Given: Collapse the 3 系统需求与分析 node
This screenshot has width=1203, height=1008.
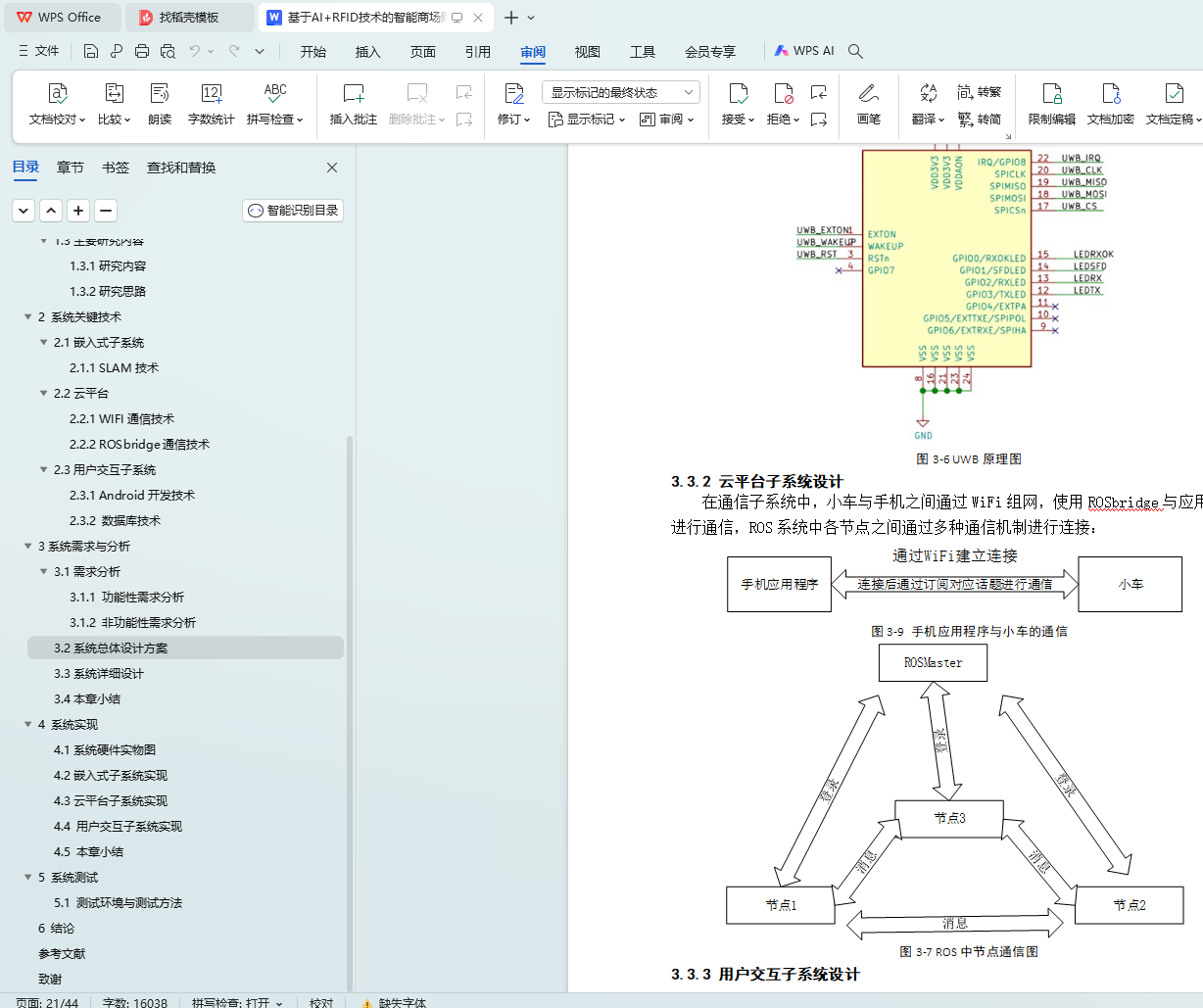Looking at the screenshot, I should [x=27, y=547].
